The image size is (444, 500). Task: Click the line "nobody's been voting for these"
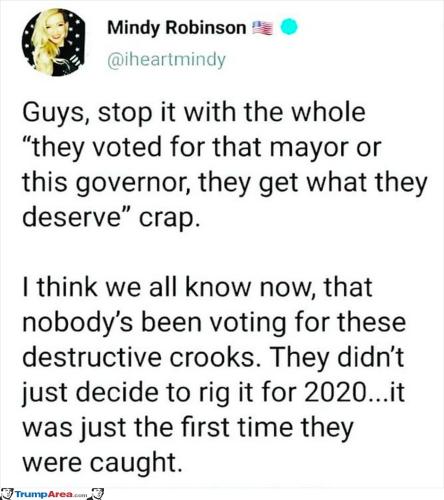coord(214,322)
